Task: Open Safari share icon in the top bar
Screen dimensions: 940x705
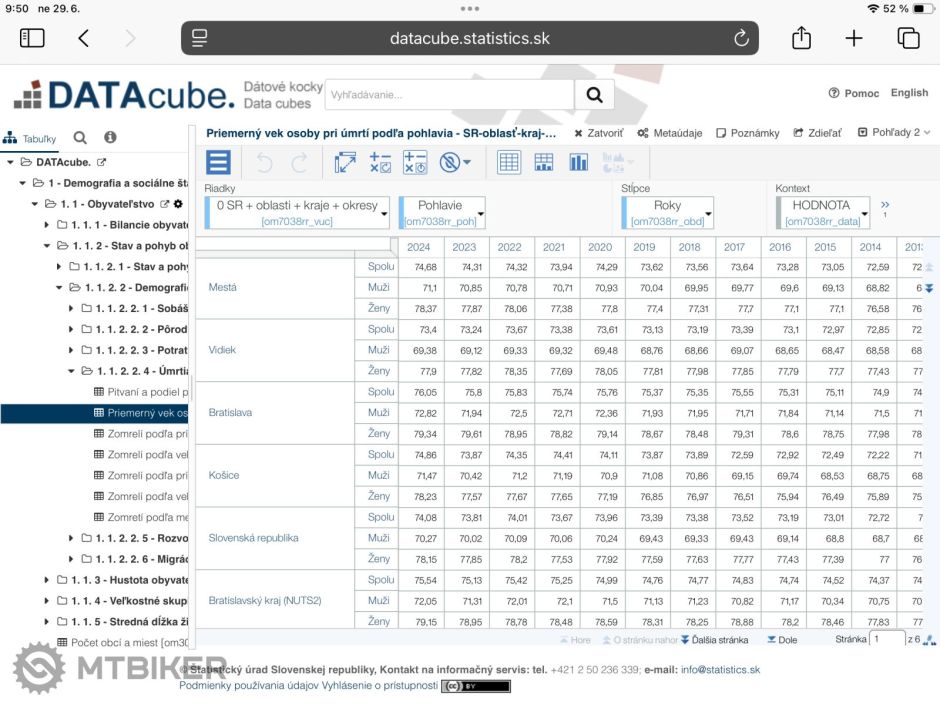Action: [801, 38]
